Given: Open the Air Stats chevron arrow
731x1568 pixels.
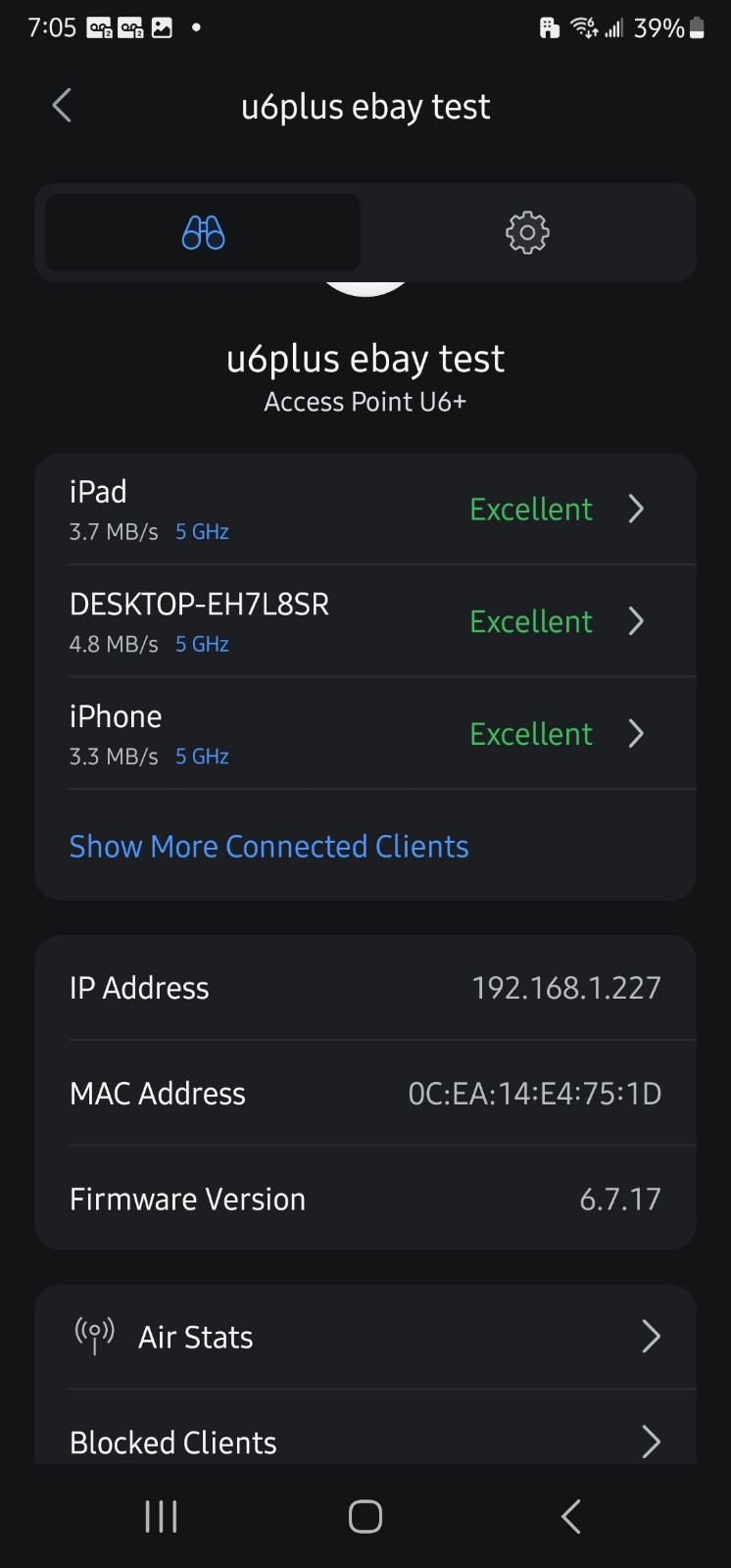Looking at the screenshot, I should 651,1336.
